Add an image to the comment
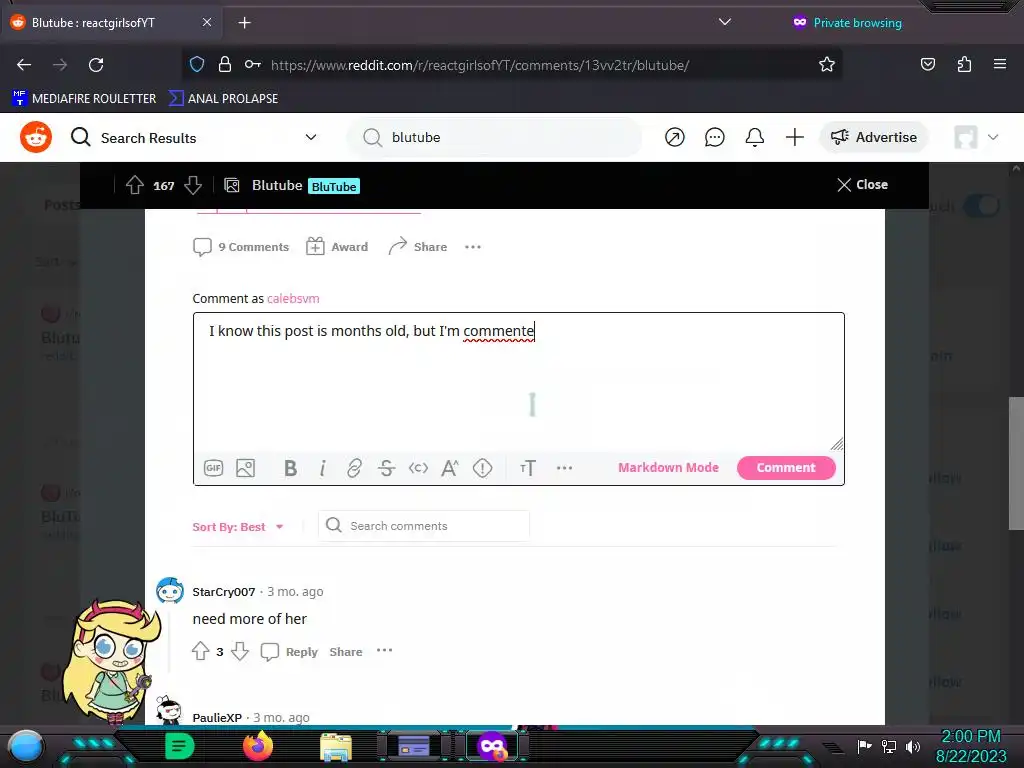Image resolution: width=1024 pixels, height=768 pixels. point(246,468)
